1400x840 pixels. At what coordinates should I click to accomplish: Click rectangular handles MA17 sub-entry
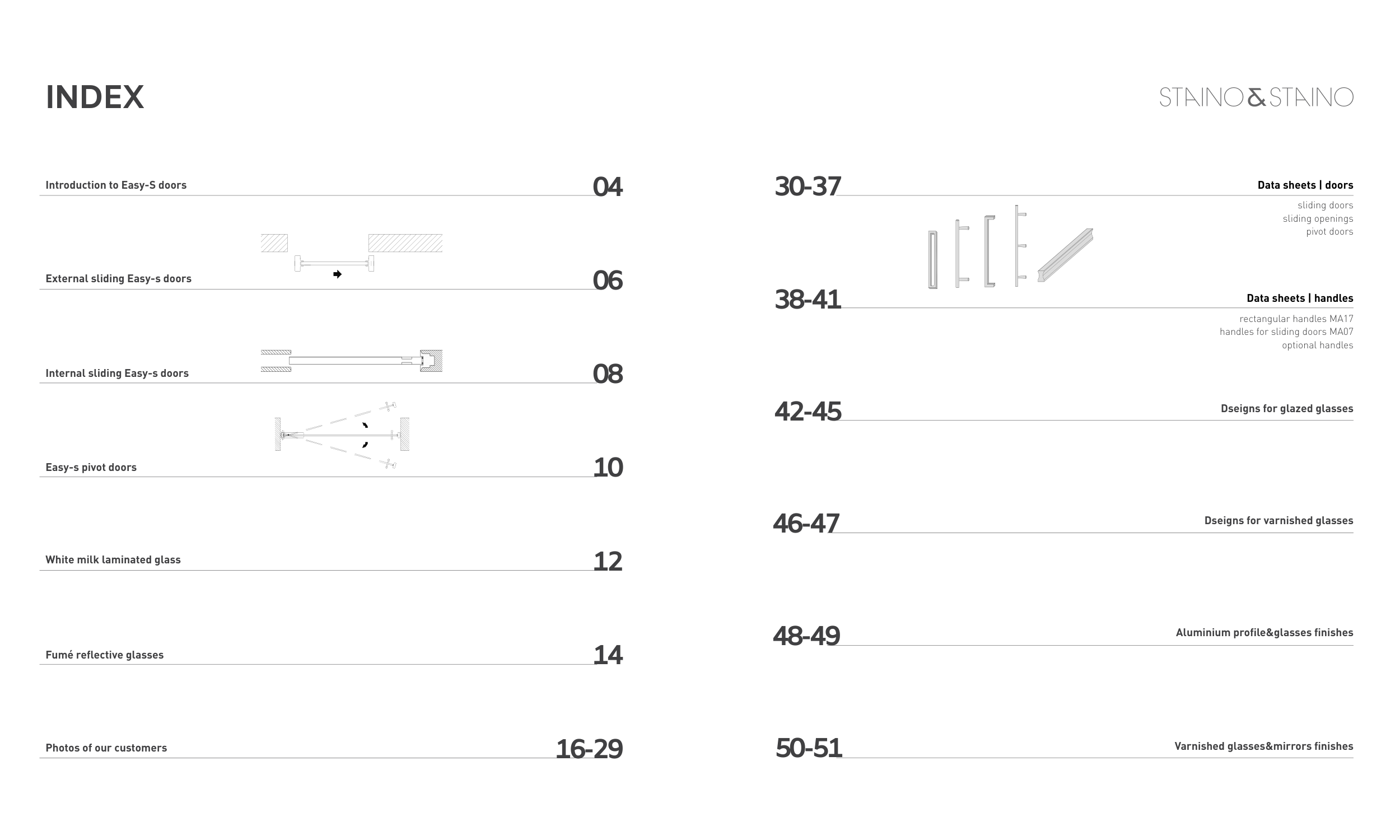point(1296,319)
